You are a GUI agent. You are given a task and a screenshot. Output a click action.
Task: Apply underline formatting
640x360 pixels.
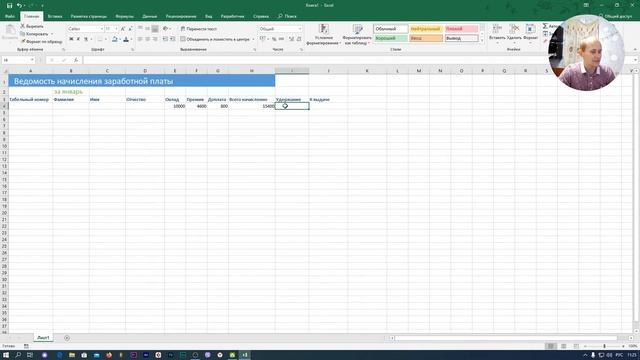86,39
